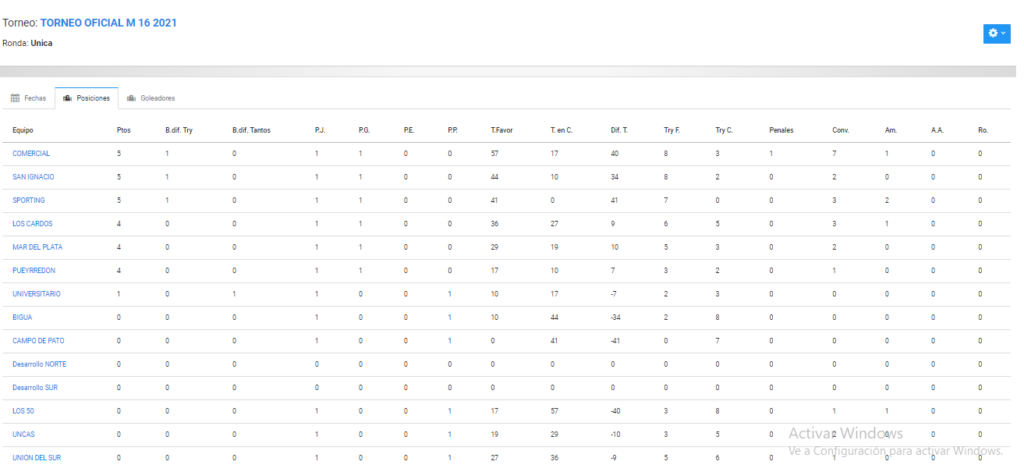Switch to the Fechas tab
1024x472 pixels.
(x=28, y=99)
